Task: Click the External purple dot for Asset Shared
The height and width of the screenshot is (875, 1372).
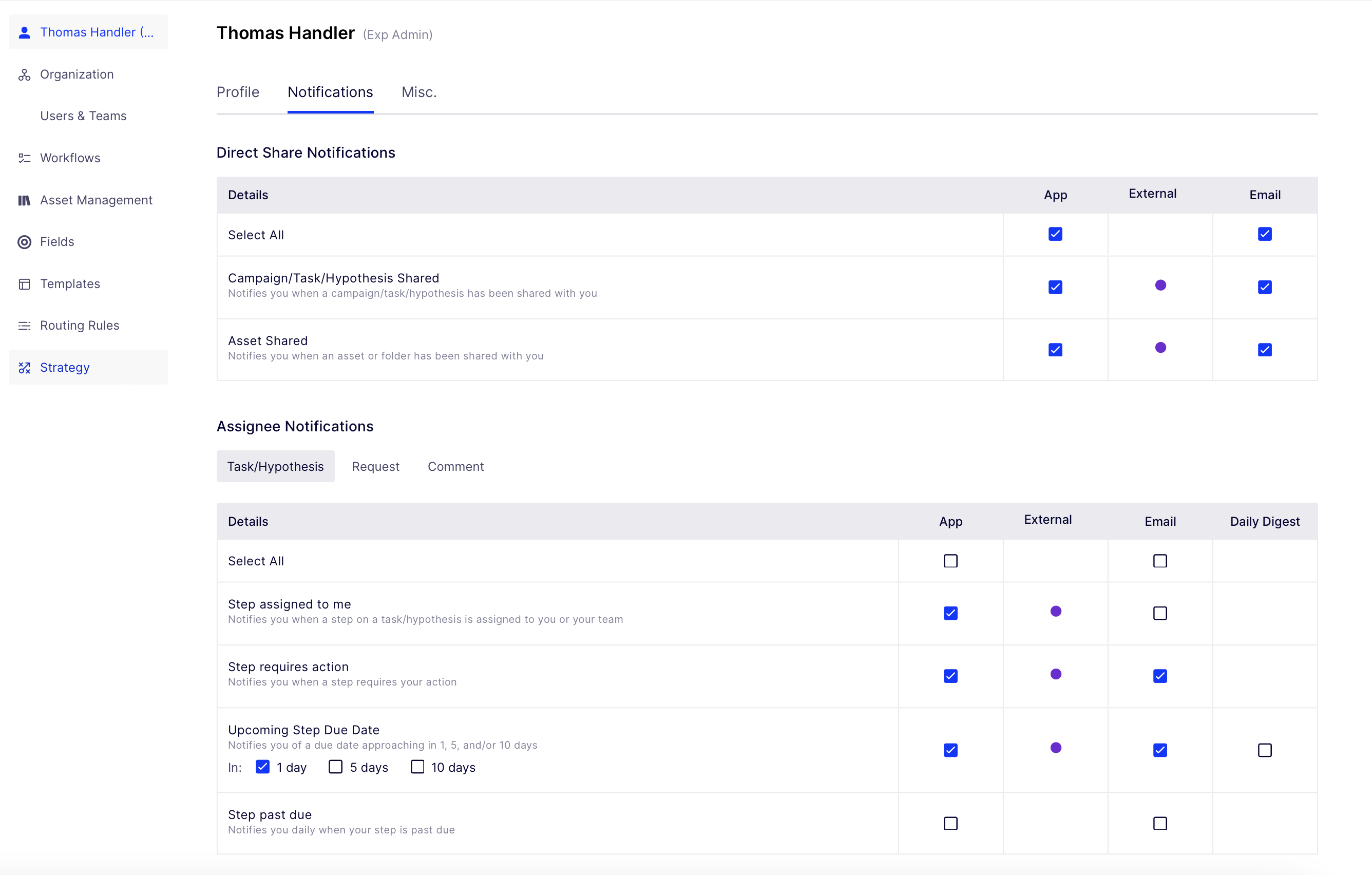Action: pyautogui.click(x=1160, y=348)
